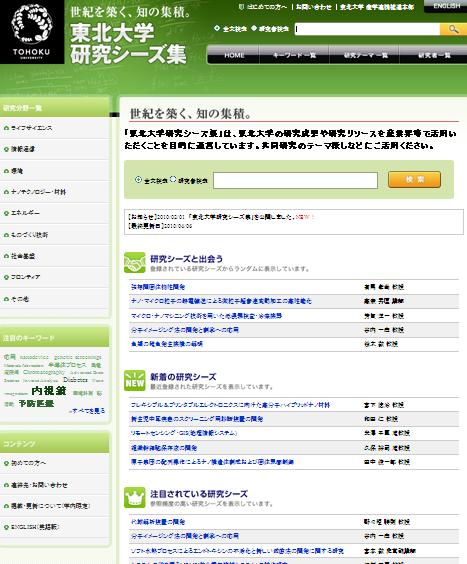This screenshot has height=564, width=467.
Task: Select 研究者検索 radio in the header
Action: [254, 28]
